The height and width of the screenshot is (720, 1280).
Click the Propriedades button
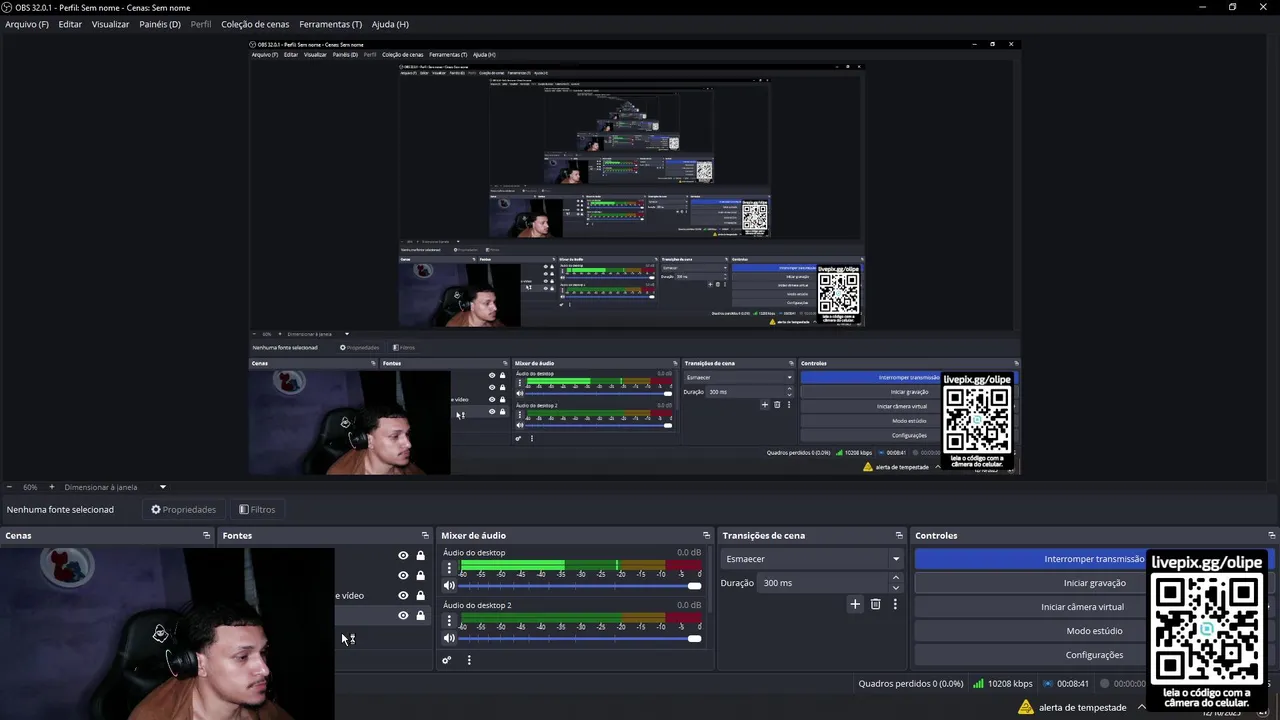(183, 509)
